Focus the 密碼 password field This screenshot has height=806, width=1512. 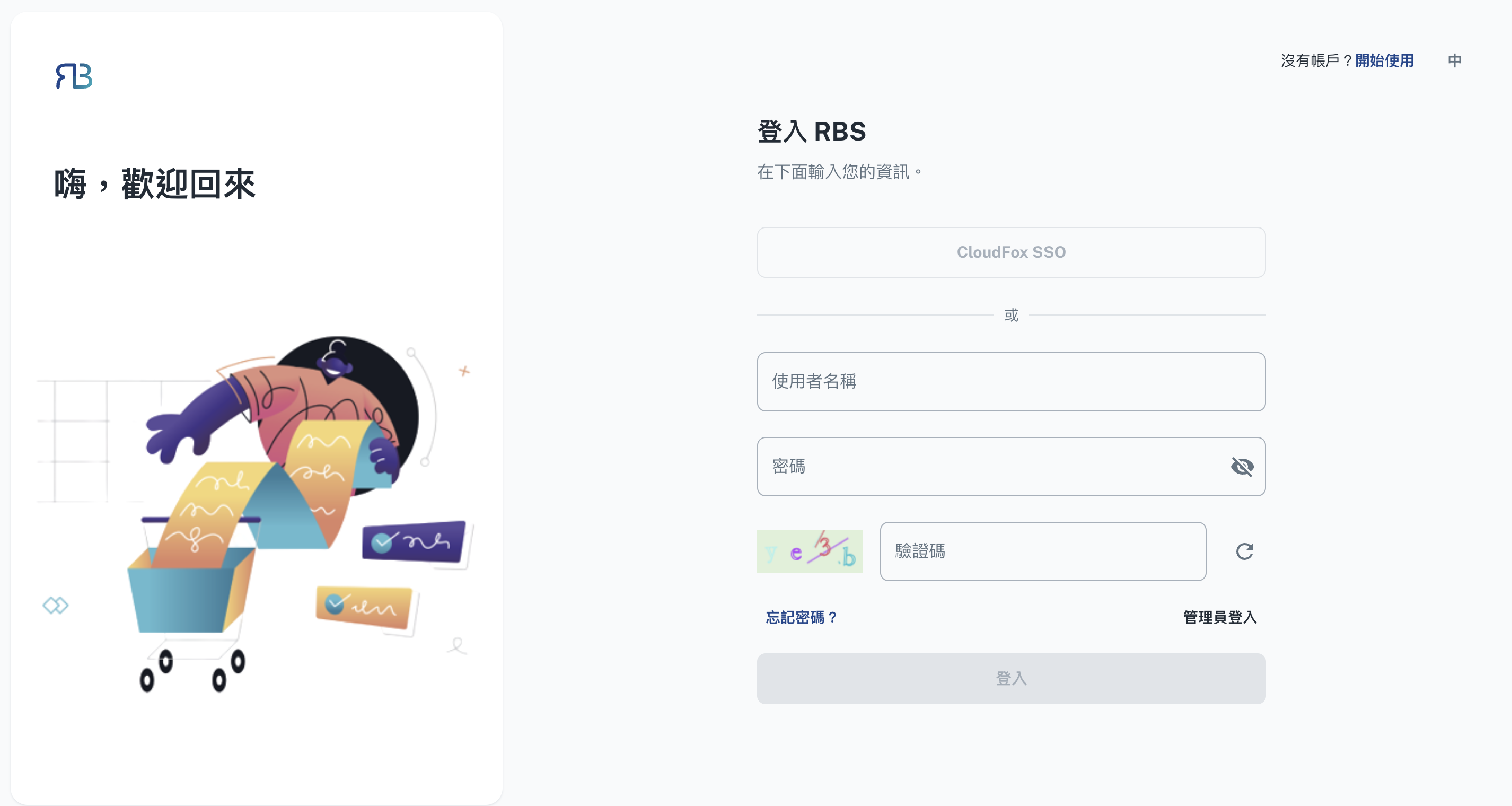992,467
